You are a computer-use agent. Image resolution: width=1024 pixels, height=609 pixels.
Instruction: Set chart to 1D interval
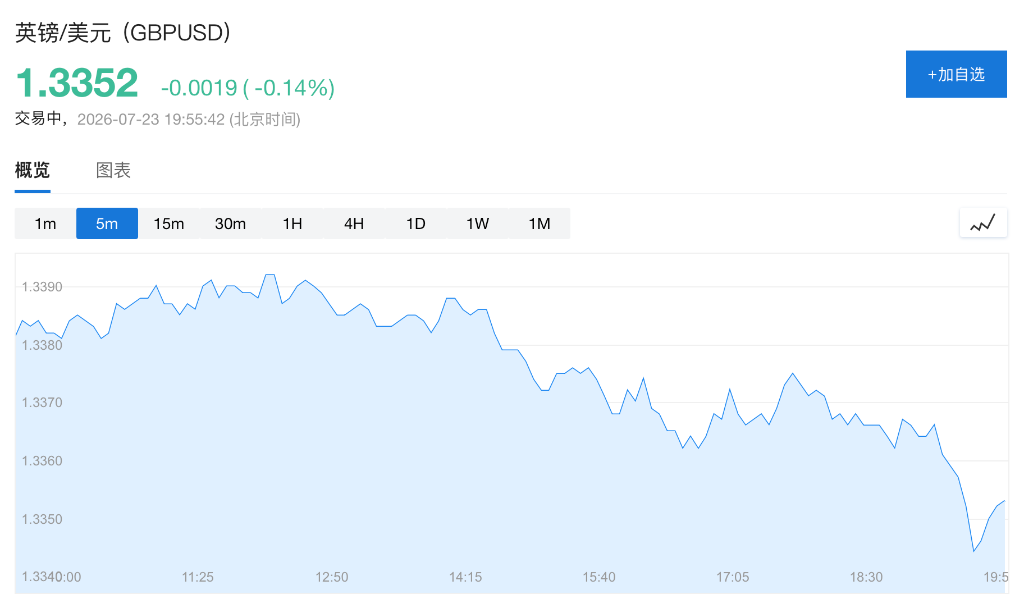point(415,223)
